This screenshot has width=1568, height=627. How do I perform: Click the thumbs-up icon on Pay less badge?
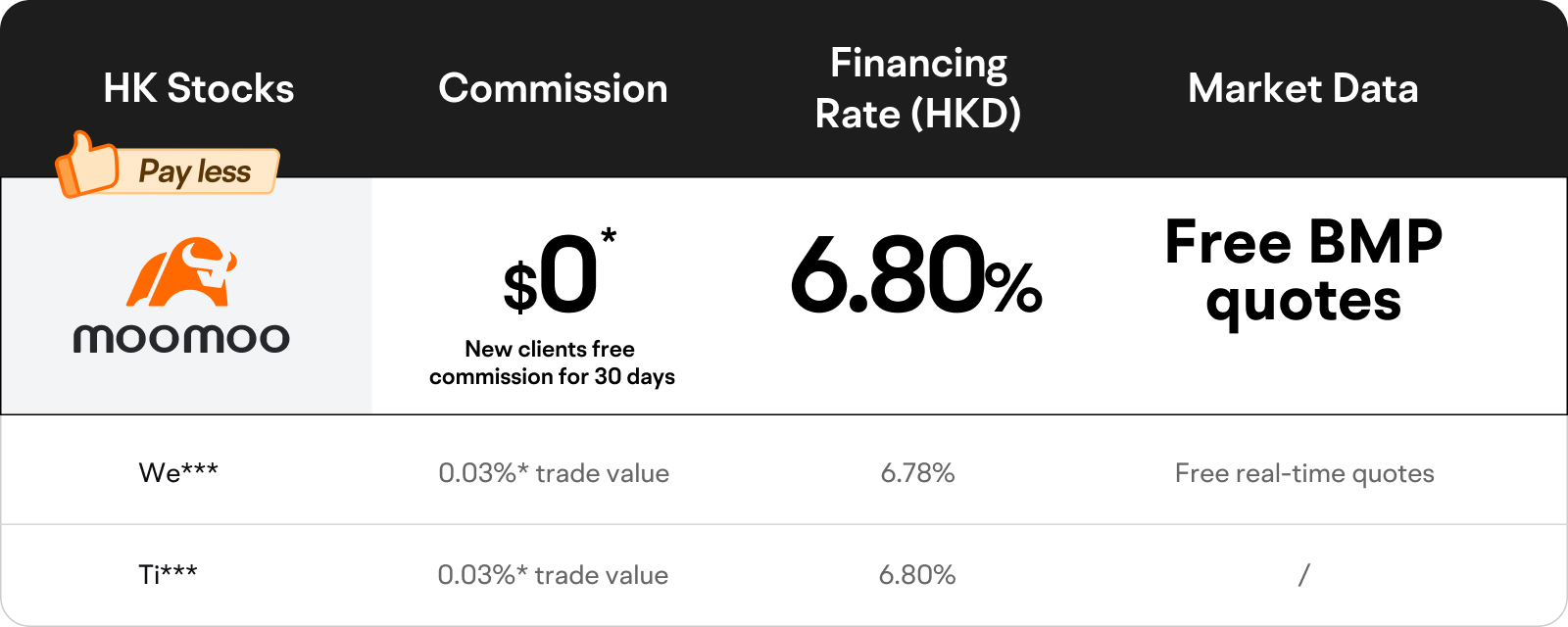86,165
